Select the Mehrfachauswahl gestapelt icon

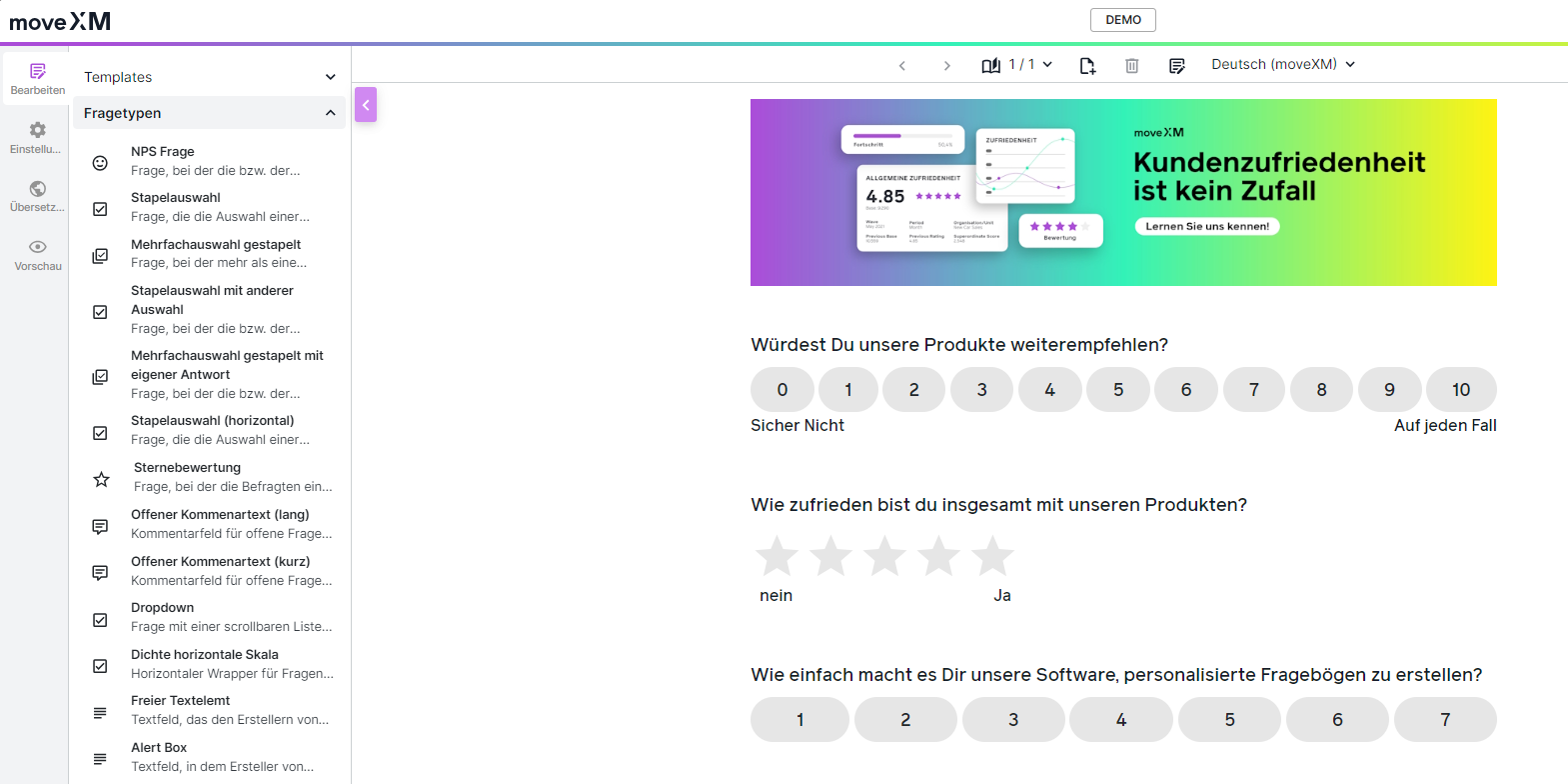(100, 256)
